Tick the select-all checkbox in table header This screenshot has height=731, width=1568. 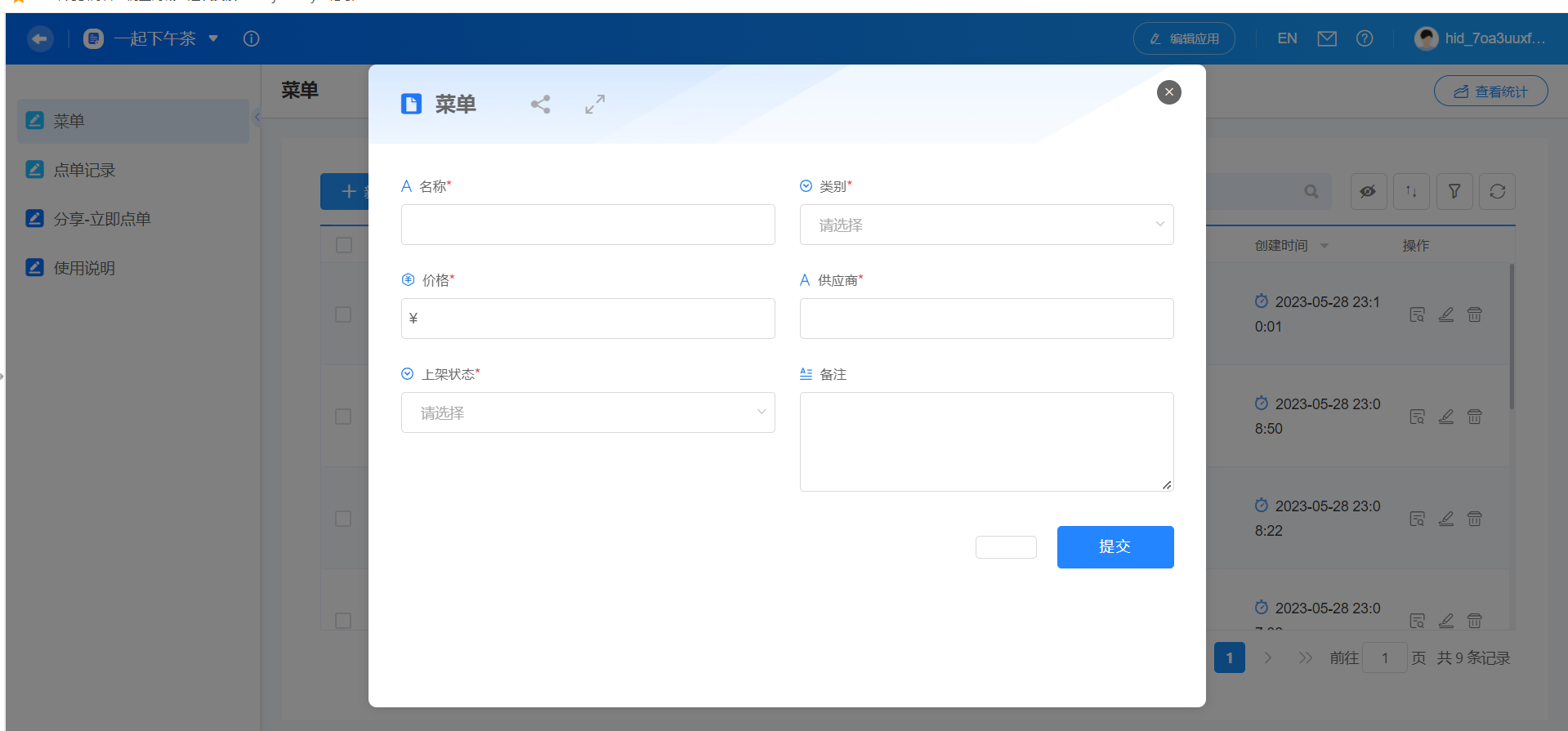pyautogui.click(x=344, y=245)
